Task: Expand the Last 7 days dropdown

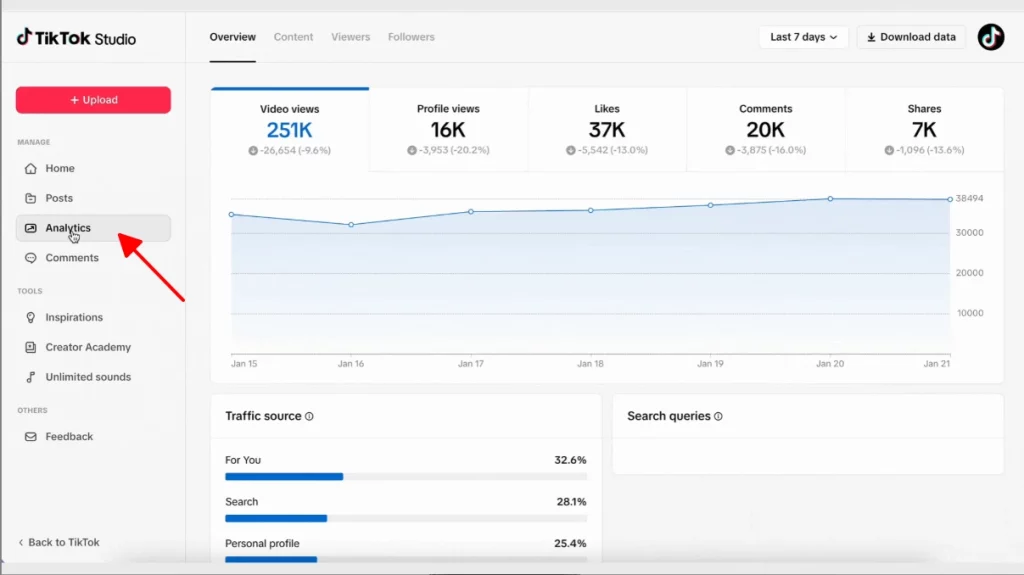Action: [803, 37]
